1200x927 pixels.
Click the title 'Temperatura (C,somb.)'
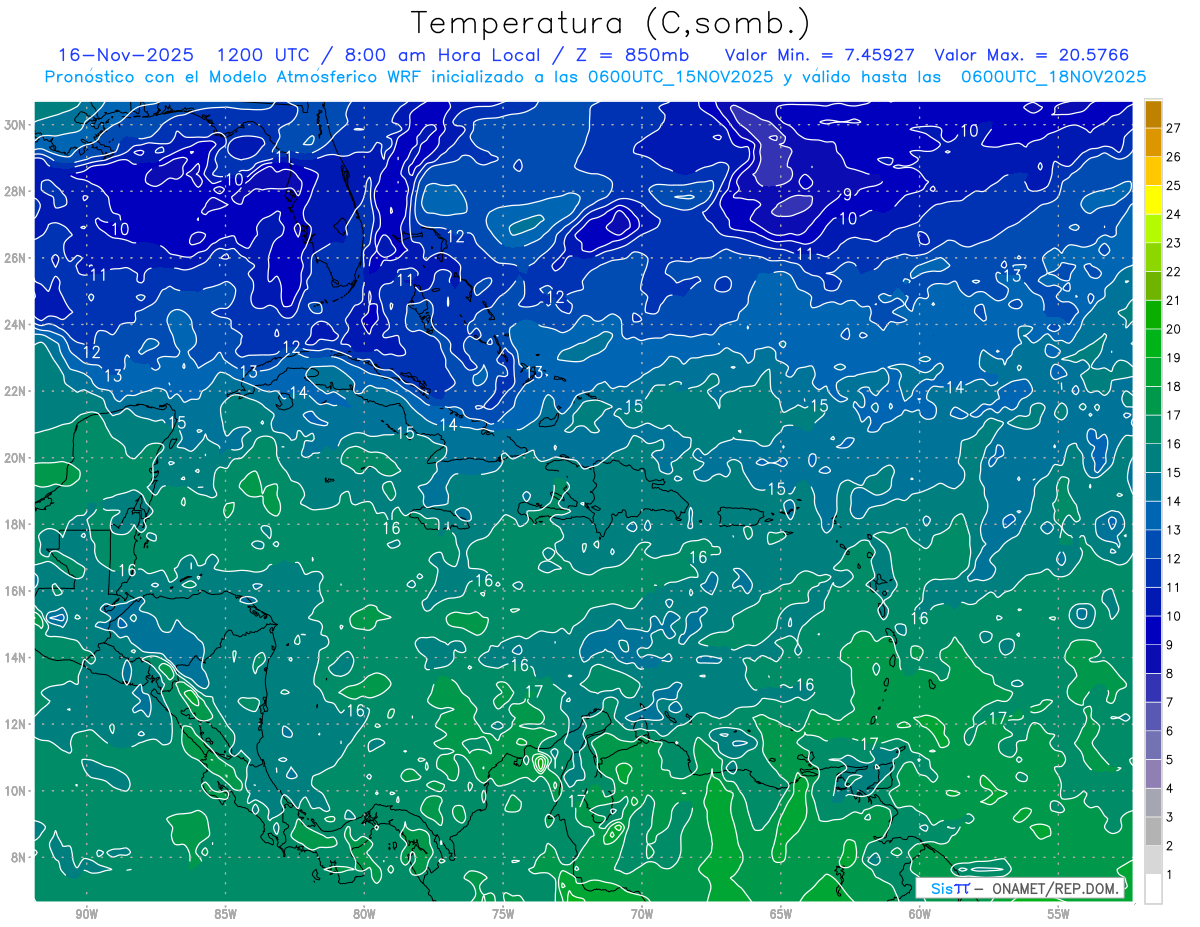tap(610, 23)
